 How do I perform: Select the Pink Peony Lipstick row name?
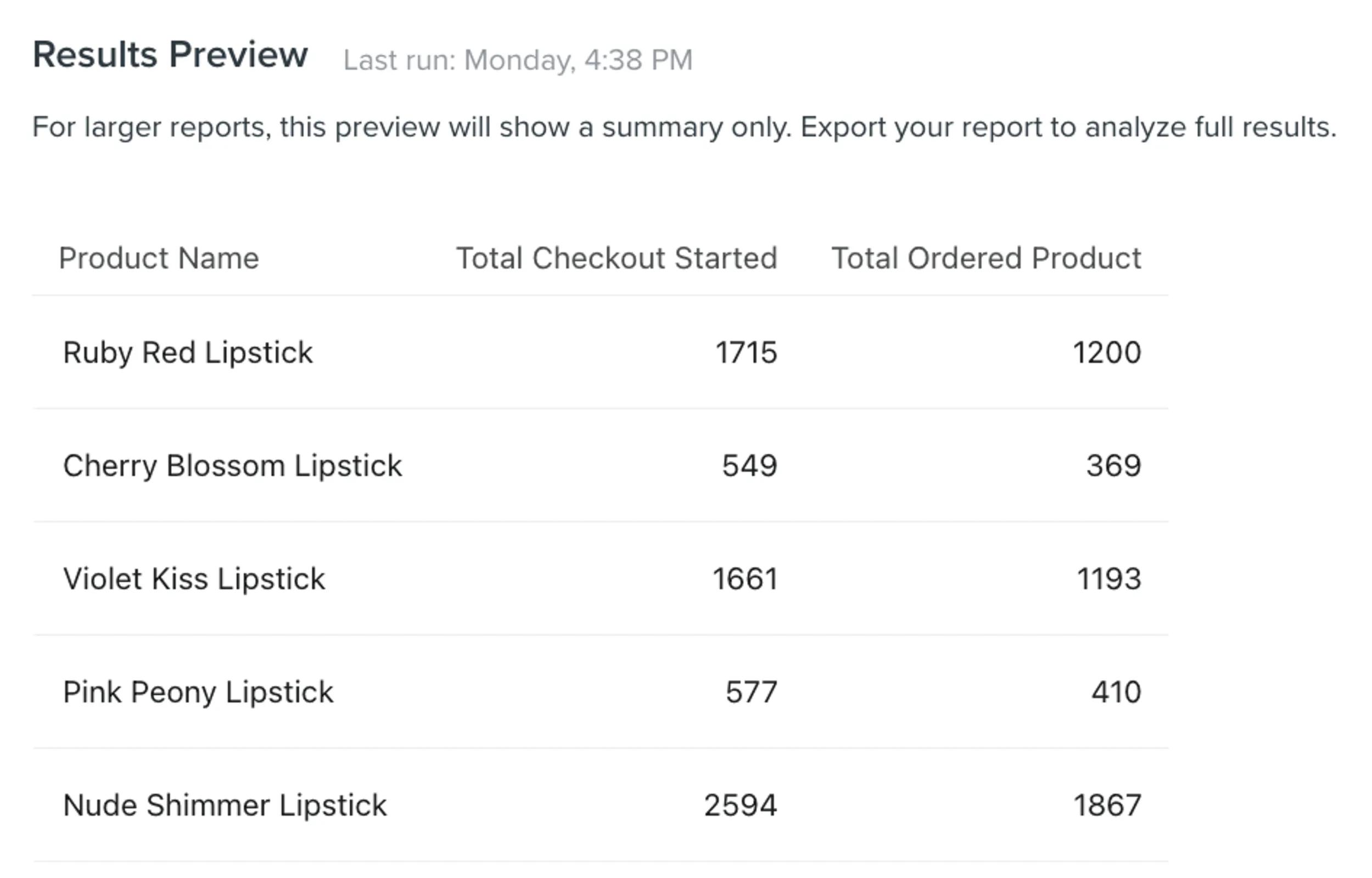tap(198, 692)
